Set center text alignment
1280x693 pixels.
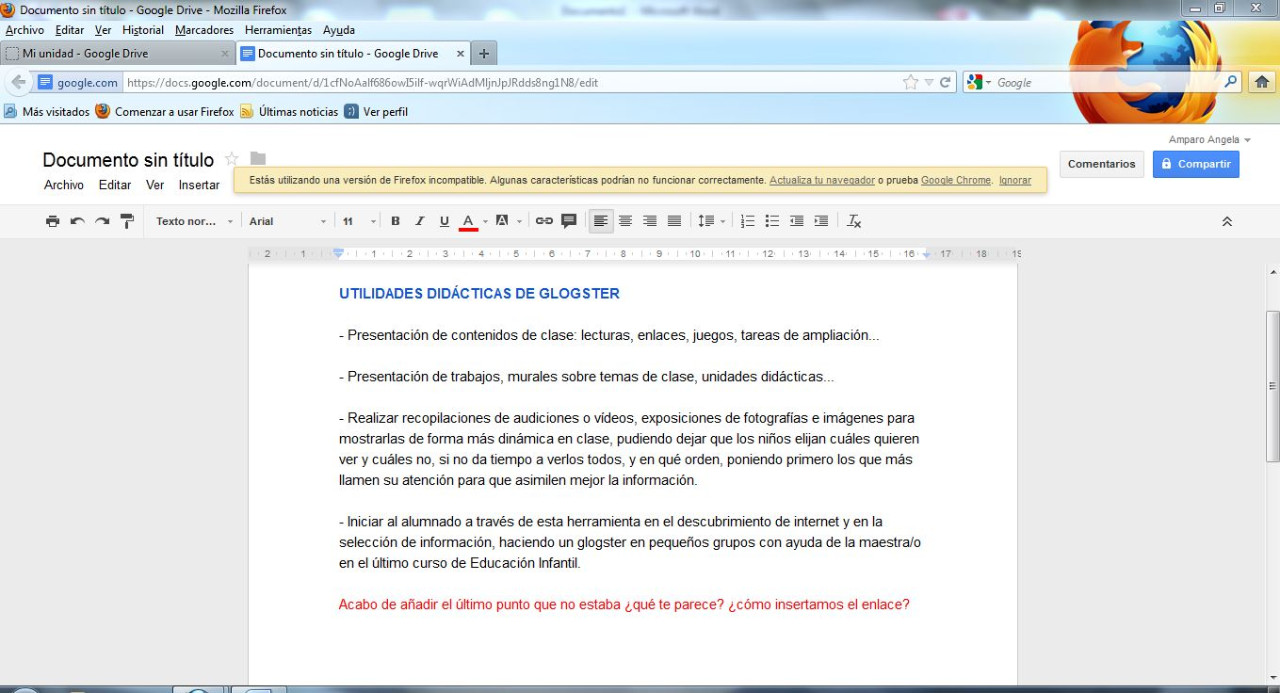click(x=625, y=221)
